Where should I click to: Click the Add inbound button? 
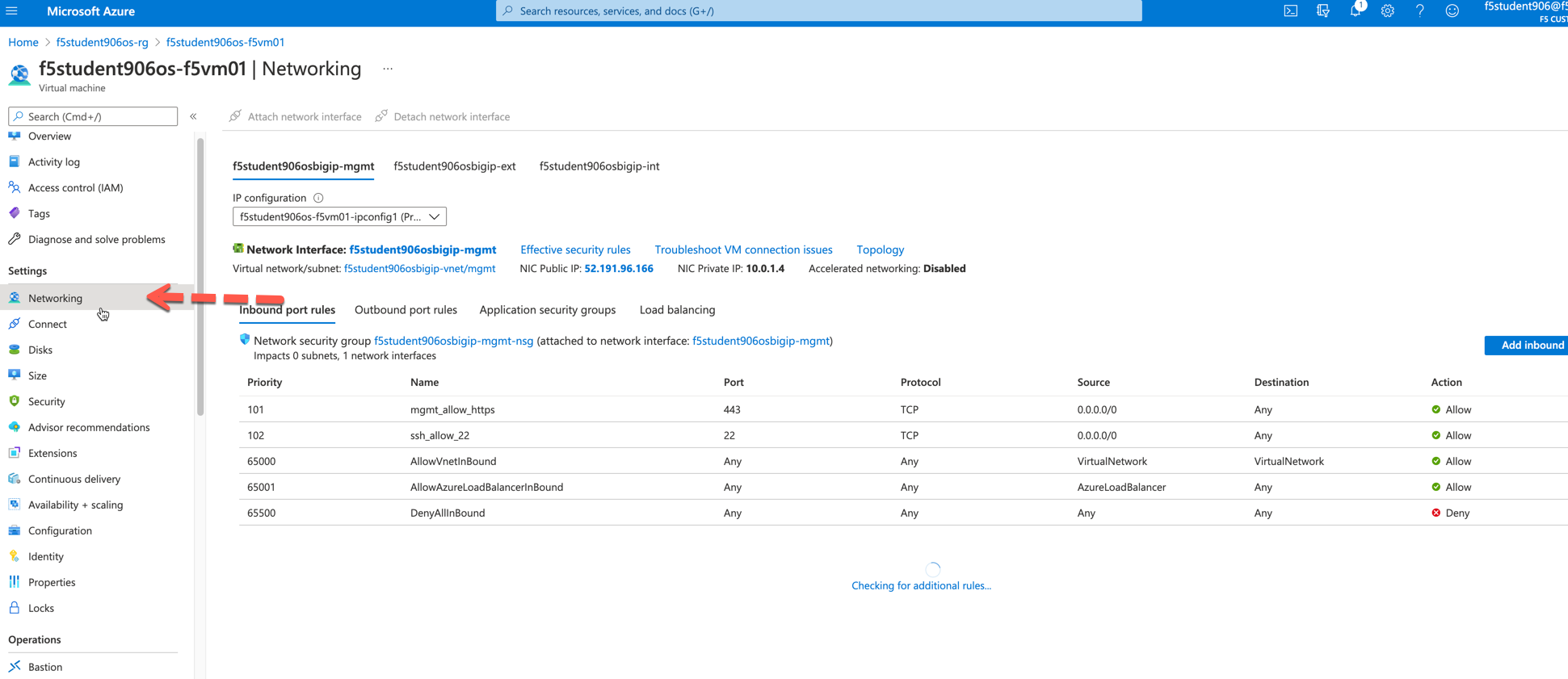coord(1526,346)
